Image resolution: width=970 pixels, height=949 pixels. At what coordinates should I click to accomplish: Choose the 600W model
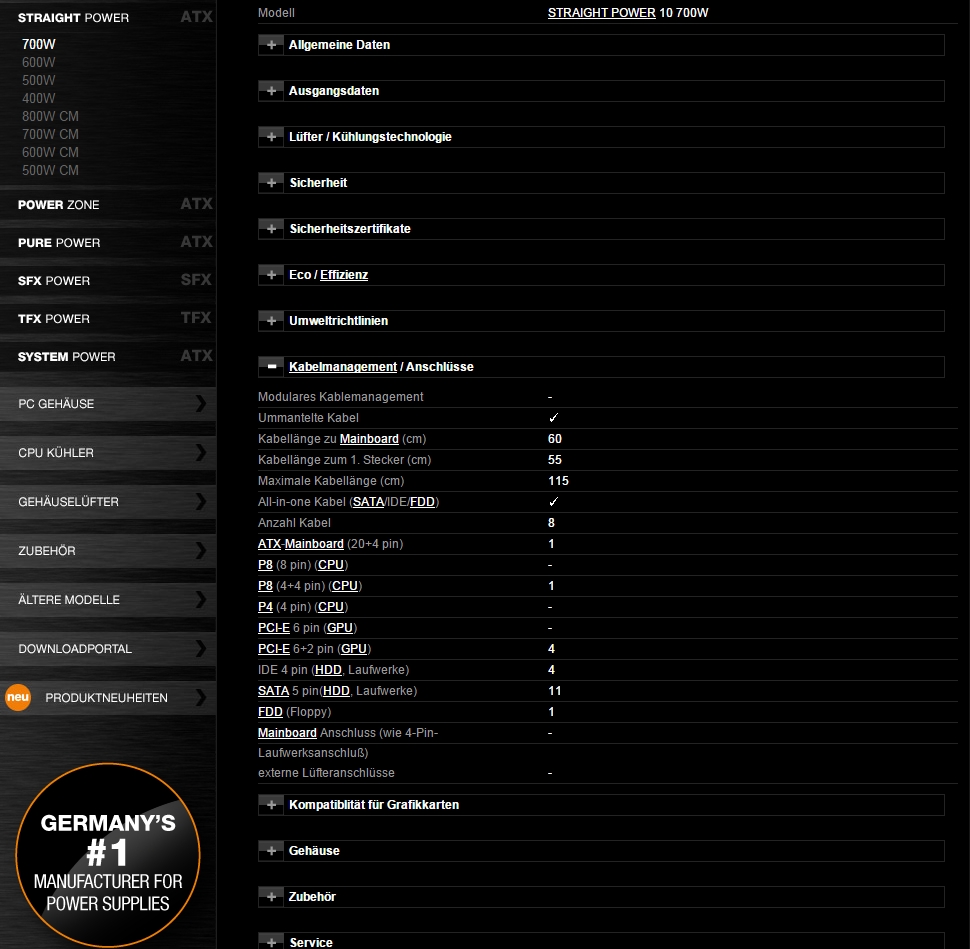pos(38,62)
